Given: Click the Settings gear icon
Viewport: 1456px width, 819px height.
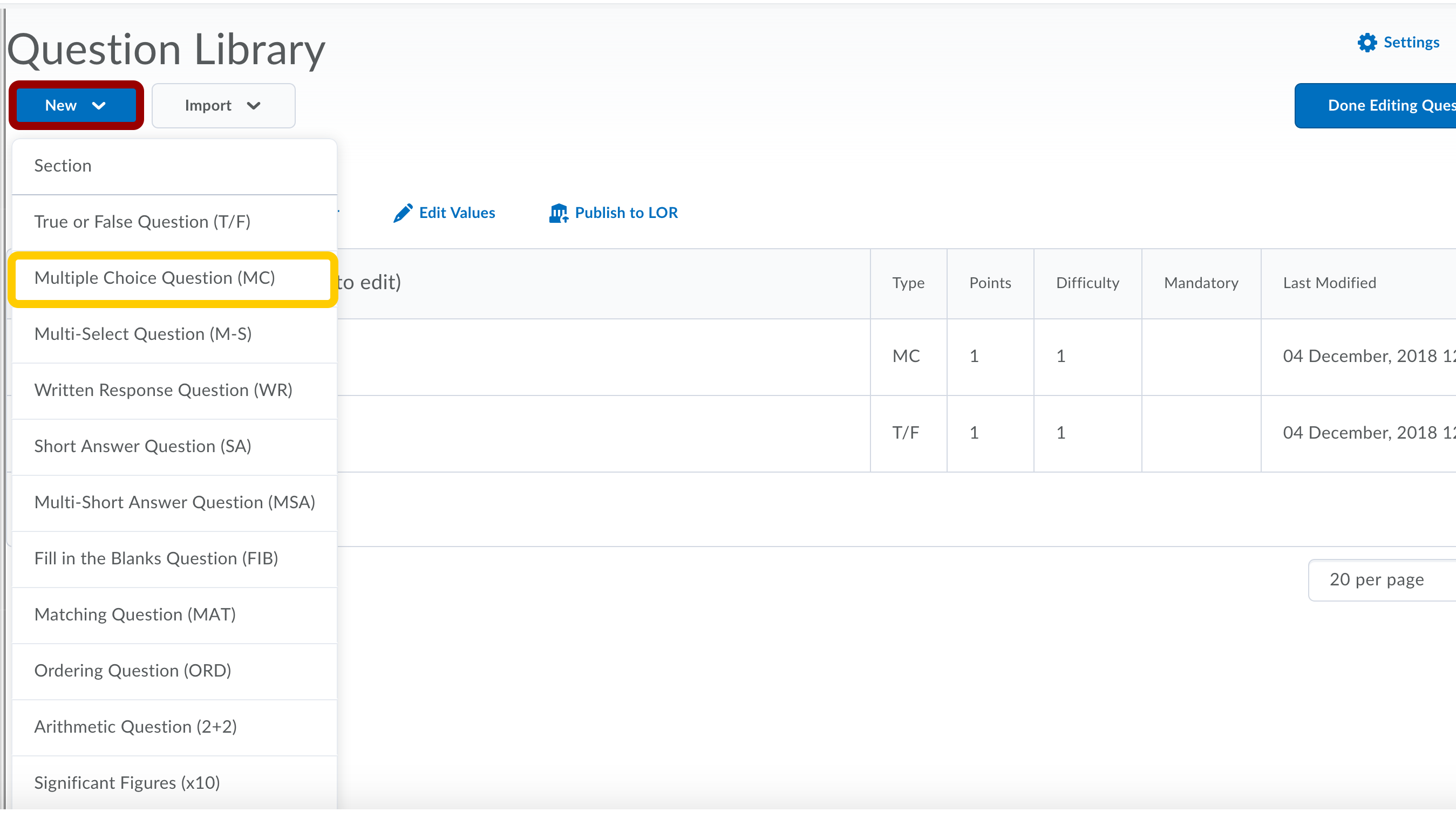Looking at the screenshot, I should click(1367, 43).
